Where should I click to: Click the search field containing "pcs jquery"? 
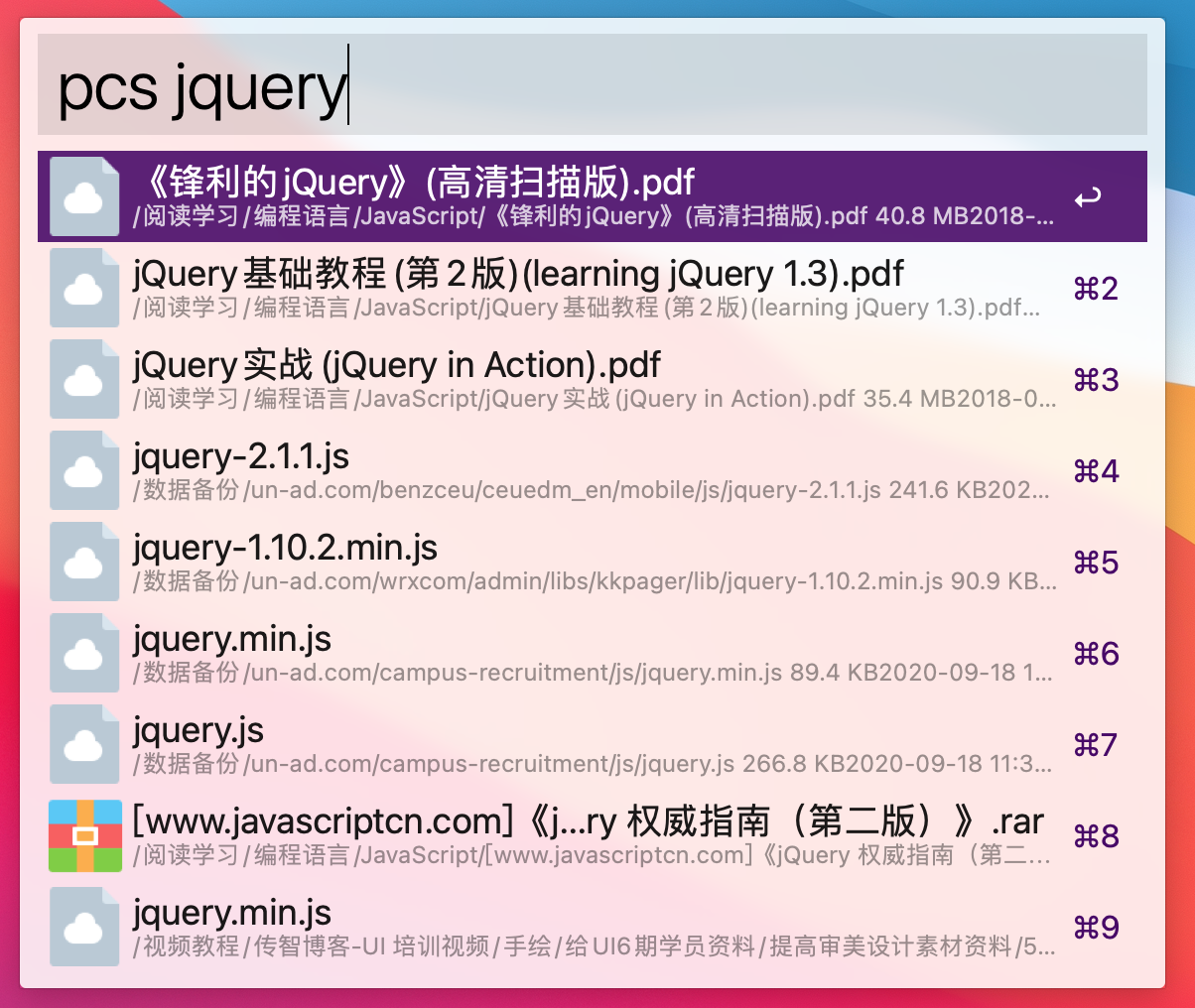click(x=593, y=84)
